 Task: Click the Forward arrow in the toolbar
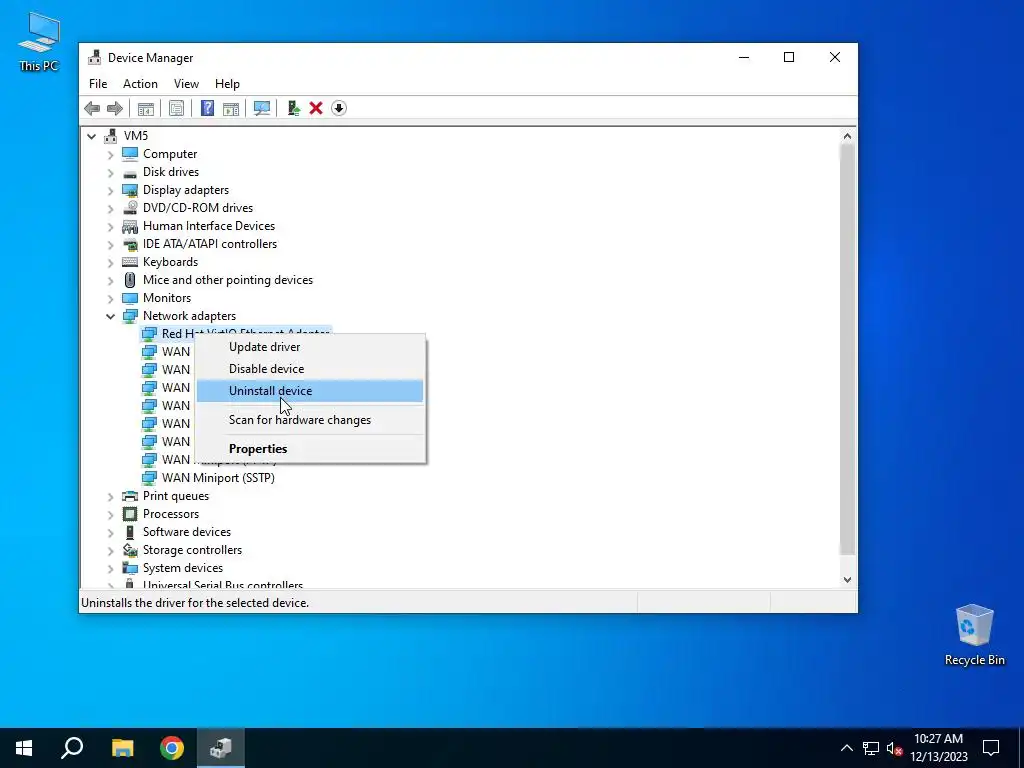coord(115,108)
